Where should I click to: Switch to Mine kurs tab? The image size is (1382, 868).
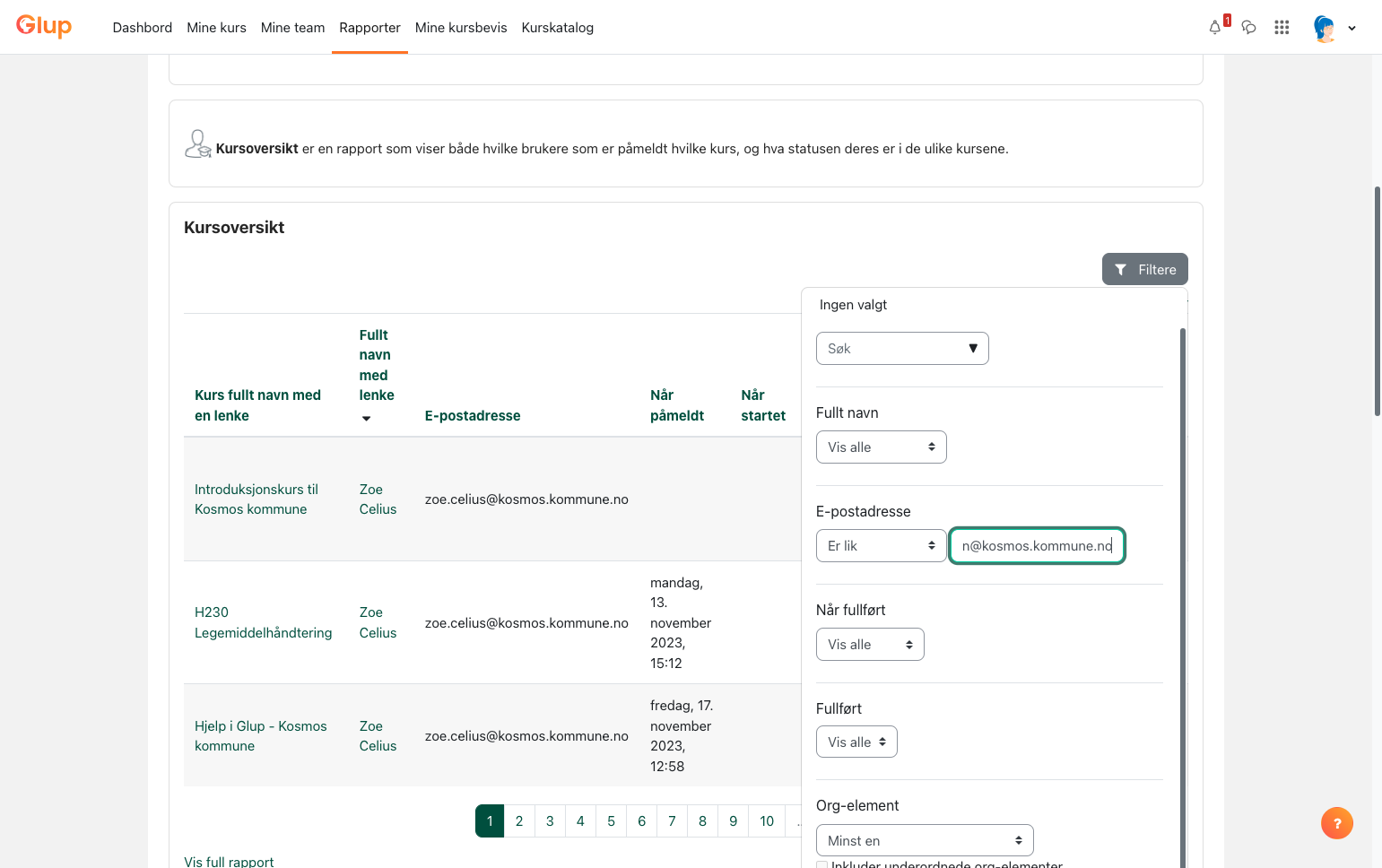[216, 28]
